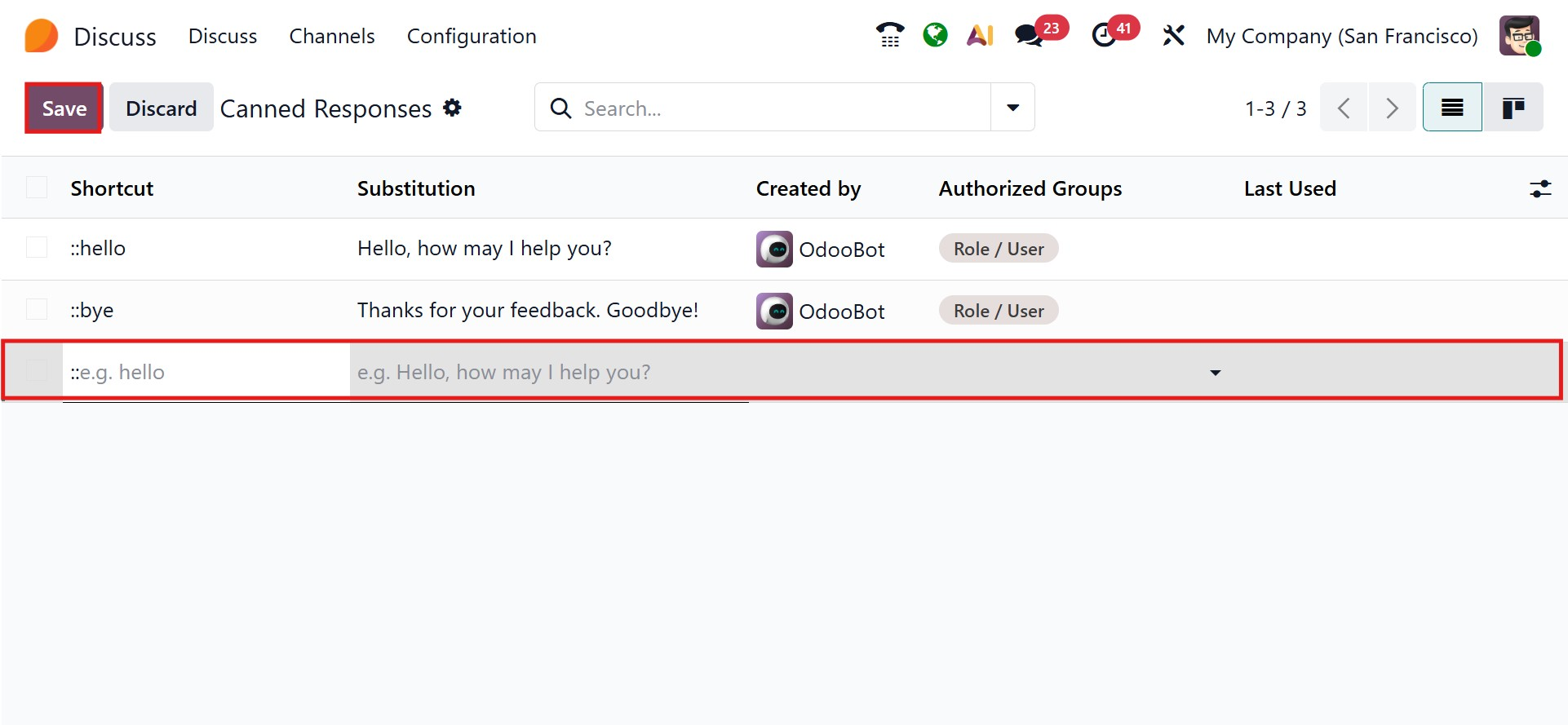Open the debug tools wrench icon
The width and height of the screenshot is (1568, 725).
click(1173, 35)
